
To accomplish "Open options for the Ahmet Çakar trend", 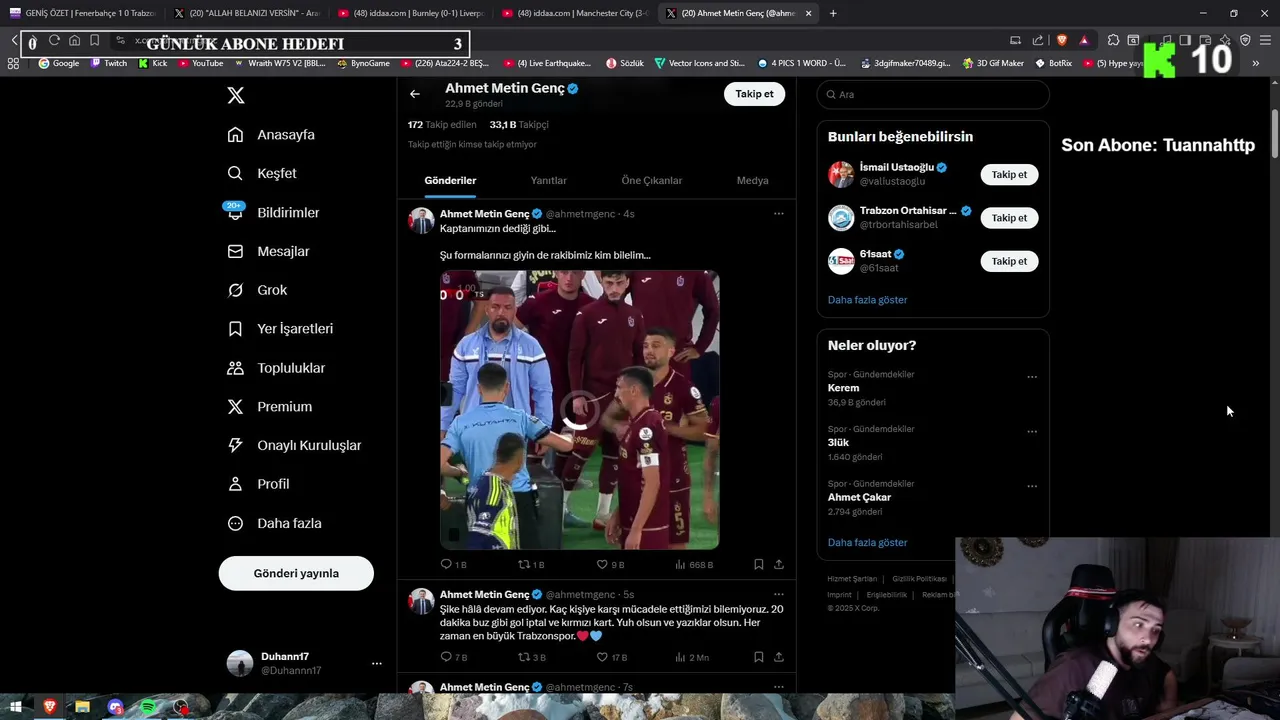I will 1032,487.
